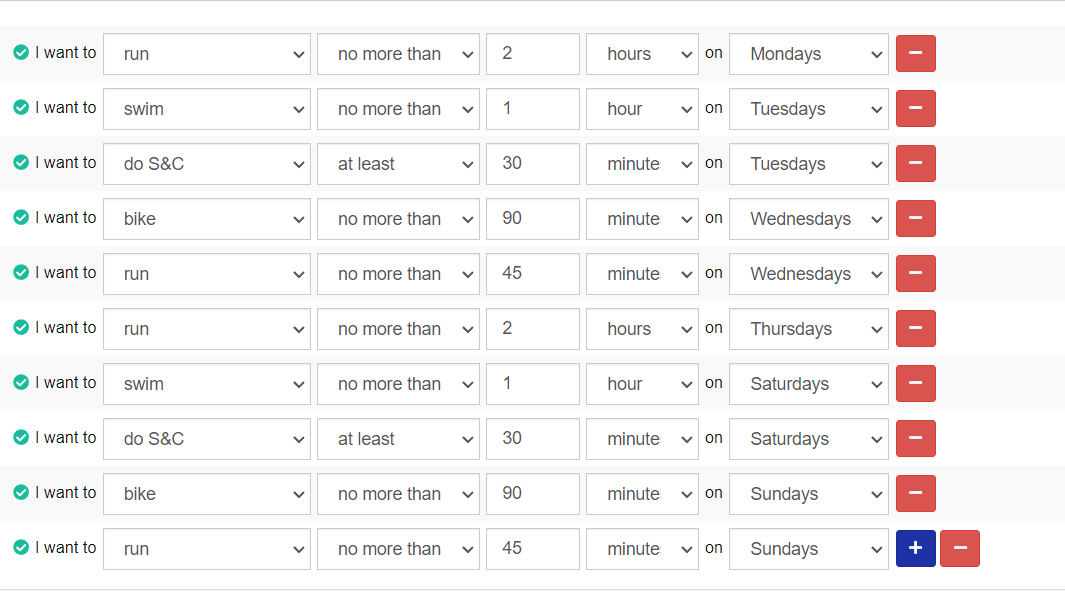Remove the last run on Sundays row
This screenshot has height=591, width=1065.
pos(960,549)
